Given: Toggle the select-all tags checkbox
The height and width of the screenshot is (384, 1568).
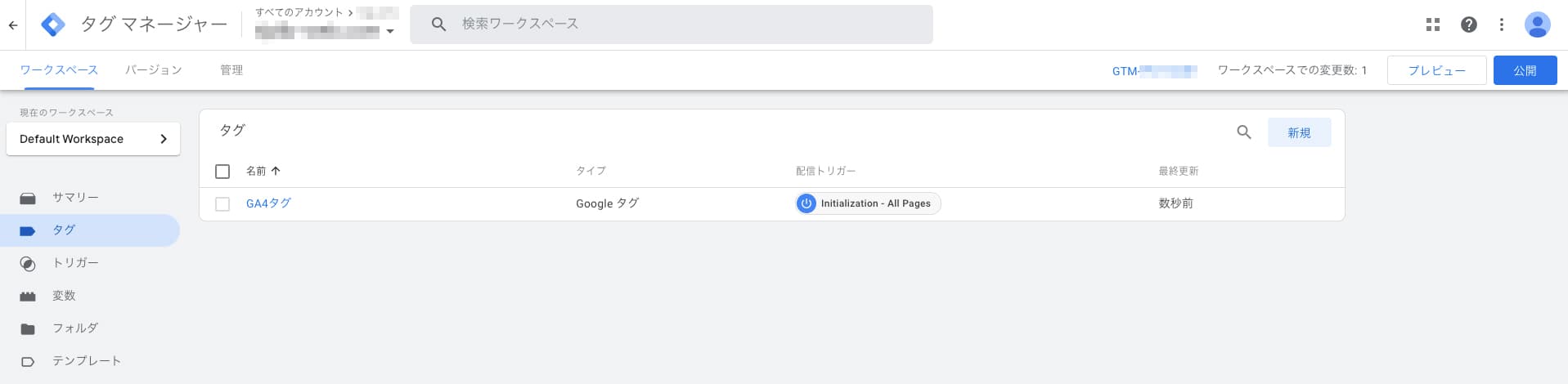Looking at the screenshot, I should pos(222,172).
